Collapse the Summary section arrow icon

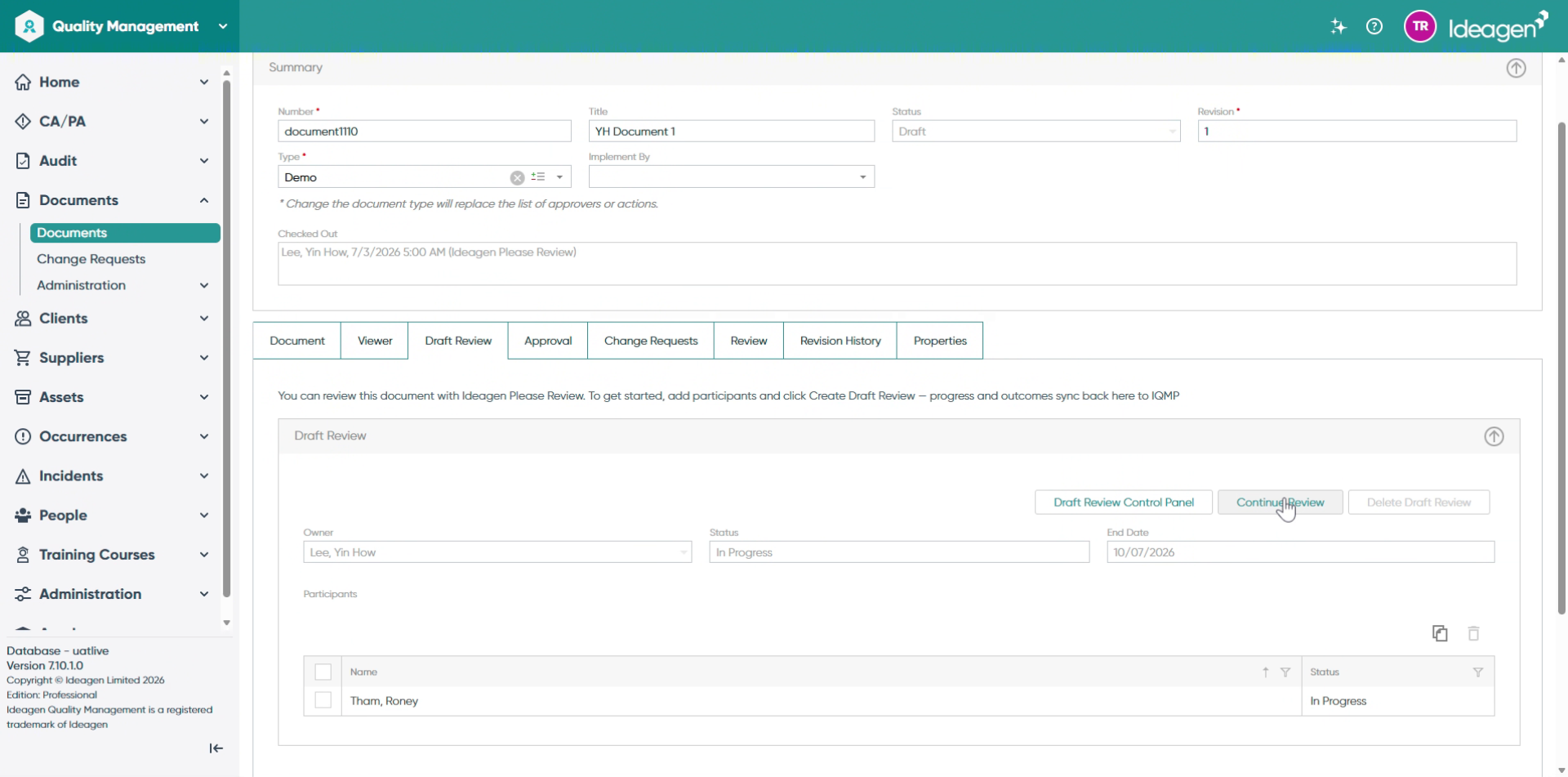tap(1516, 68)
